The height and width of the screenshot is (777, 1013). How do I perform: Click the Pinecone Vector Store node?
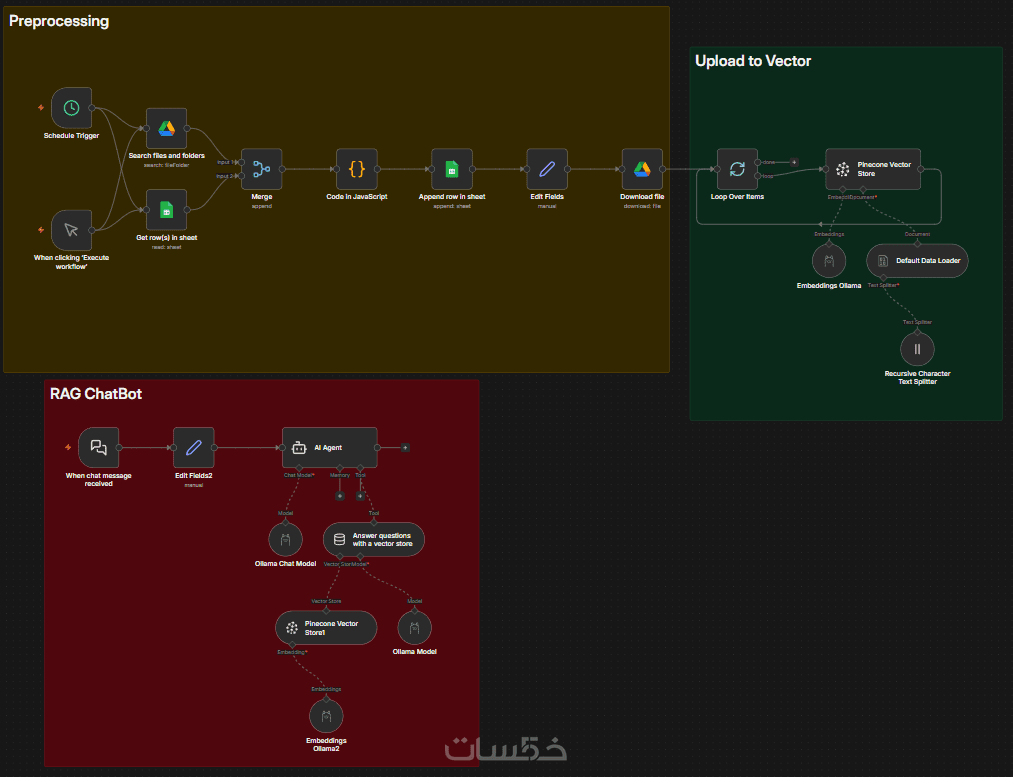[873, 169]
